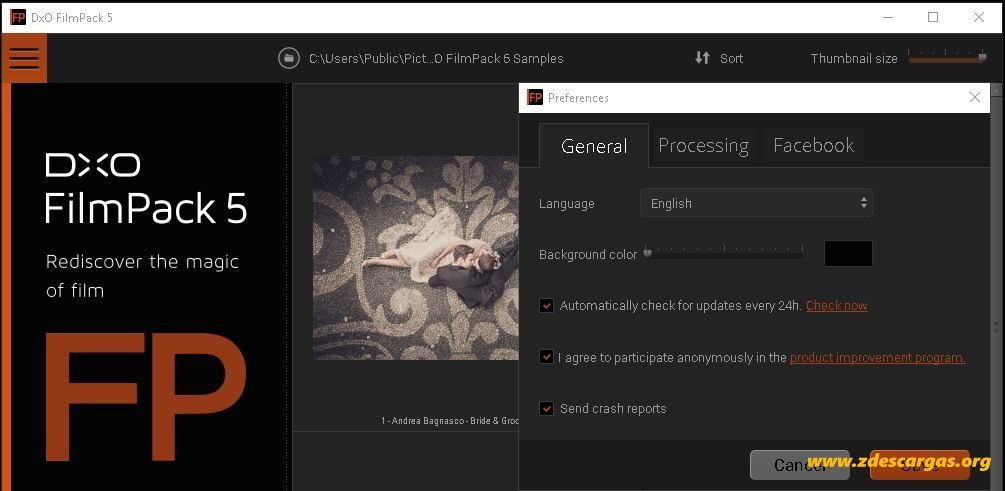Click the Sort arrows icon
The width and height of the screenshot is (1005, 491).
click(702, 58)
